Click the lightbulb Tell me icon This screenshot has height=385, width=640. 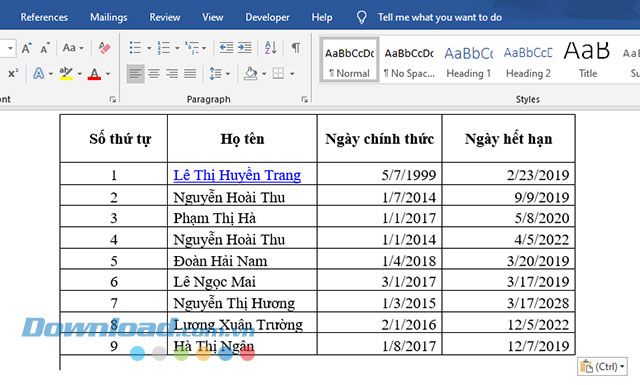[x=361, y=17]
